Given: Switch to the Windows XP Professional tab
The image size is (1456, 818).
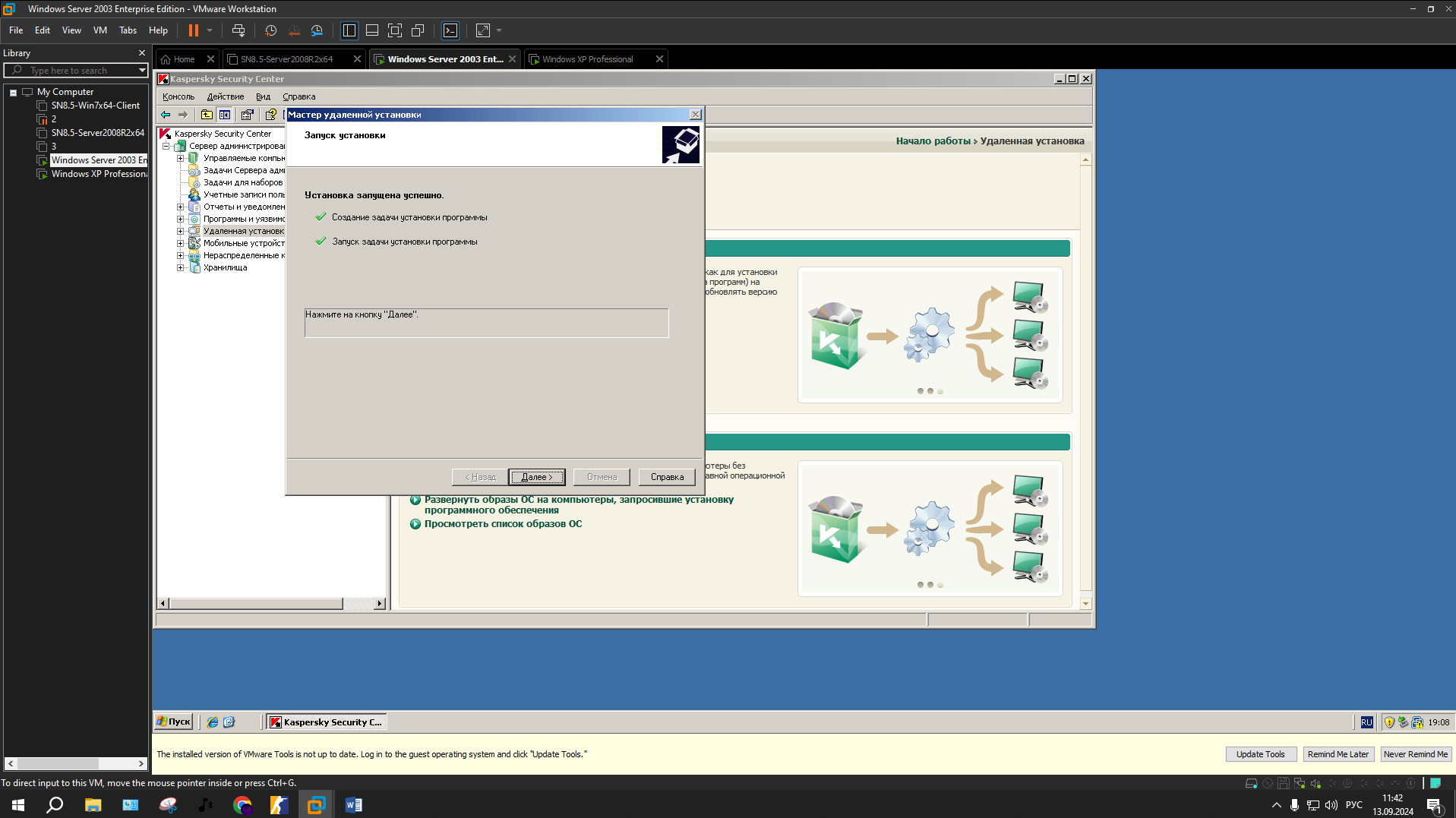Looking at the screenshot, I should [587, 59].
